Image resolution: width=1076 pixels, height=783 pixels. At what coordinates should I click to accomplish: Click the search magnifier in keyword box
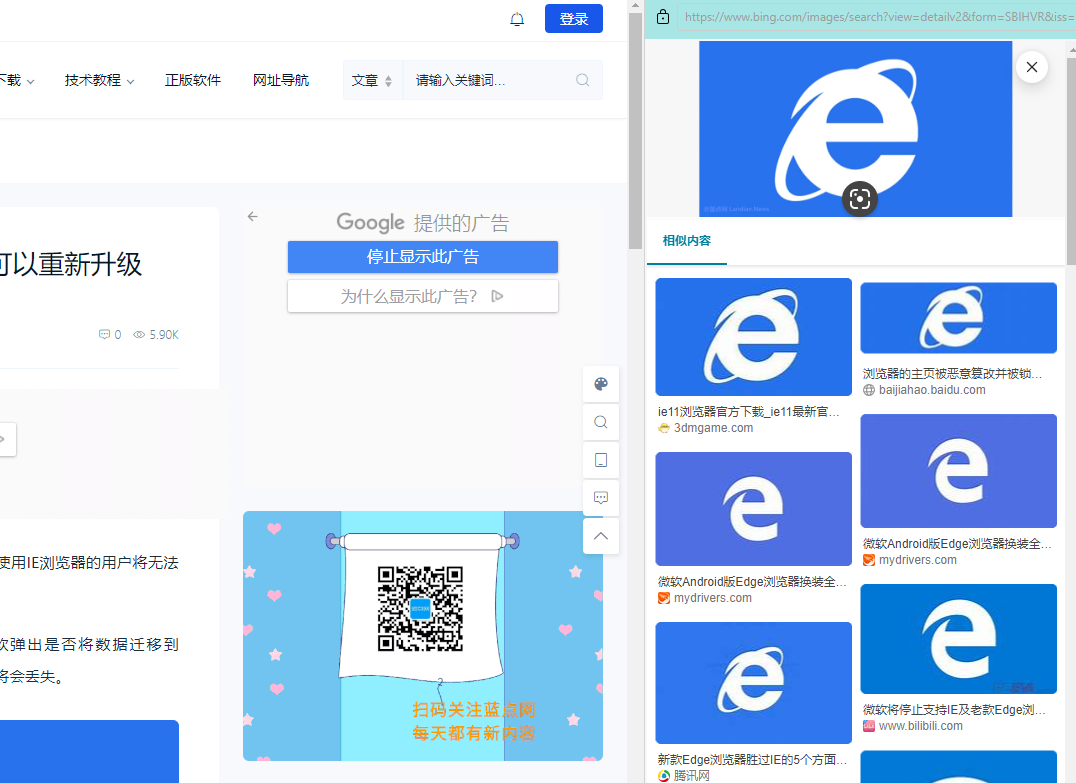tap(583, 80)
